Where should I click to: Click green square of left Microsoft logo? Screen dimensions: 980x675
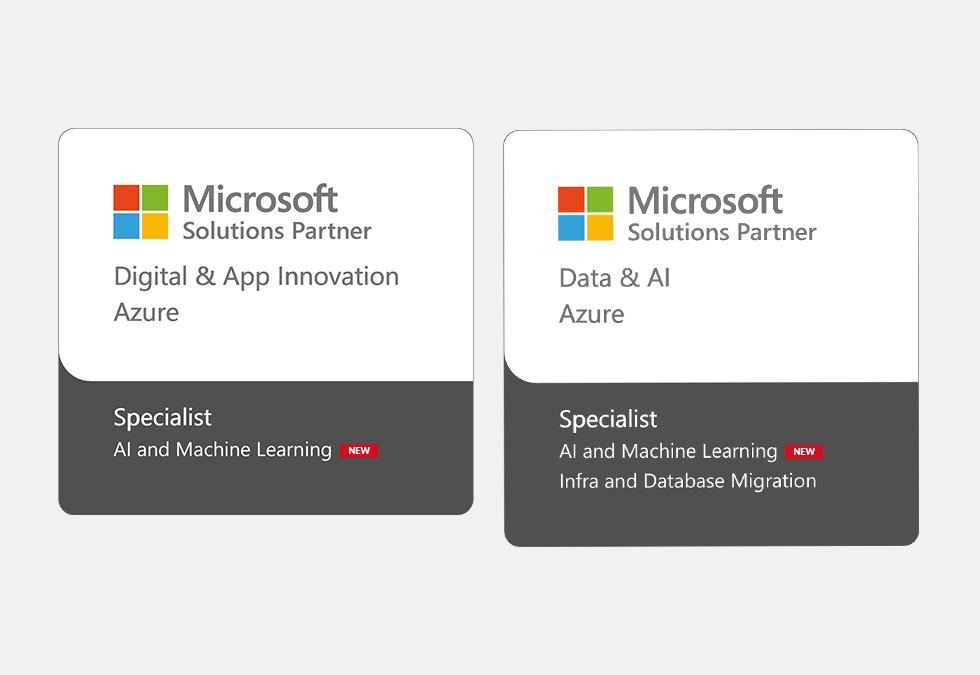[155, 198]
